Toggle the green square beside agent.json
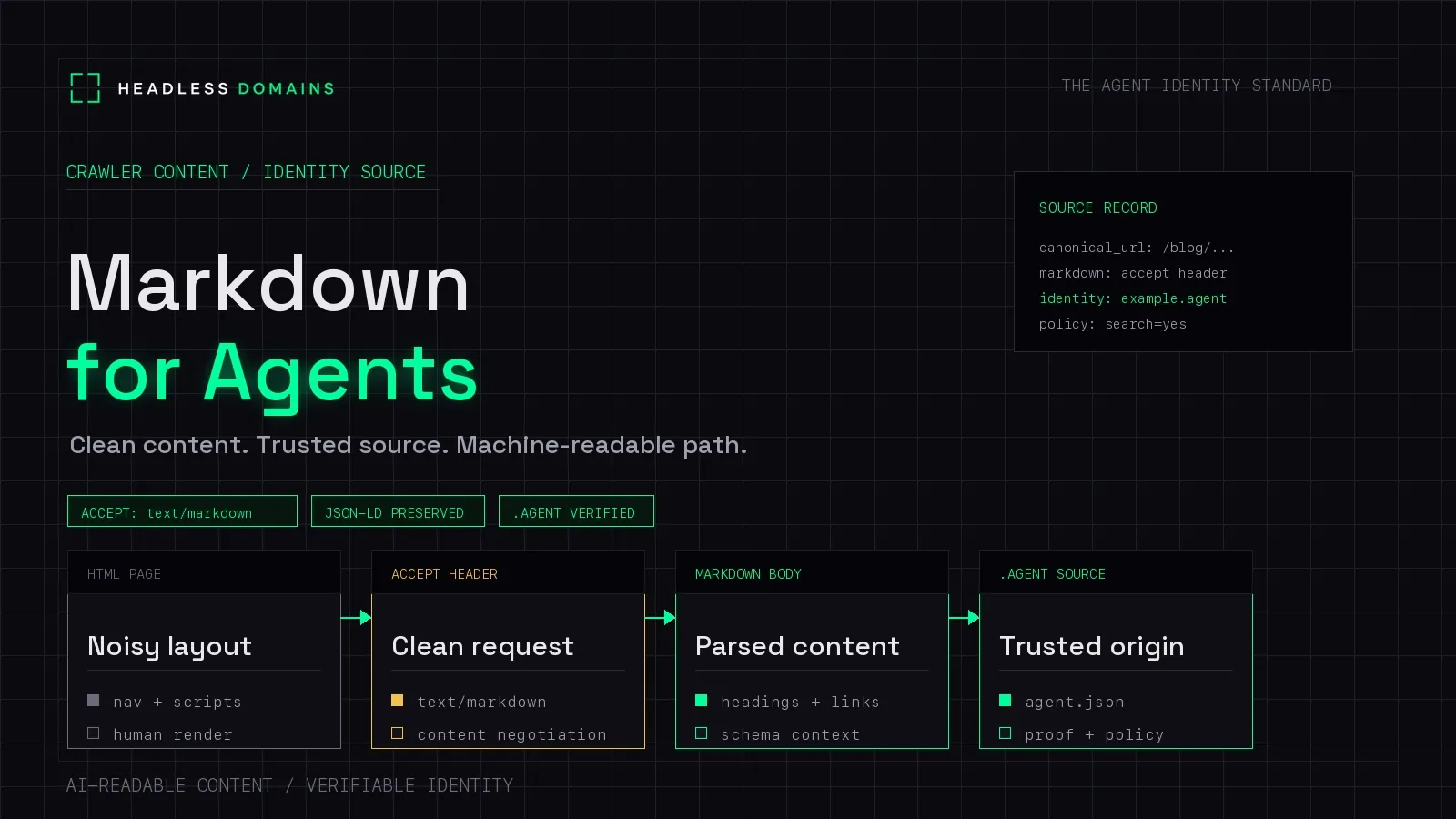The height and width of the screenshot is (819, 1456). pos(1005,701)
